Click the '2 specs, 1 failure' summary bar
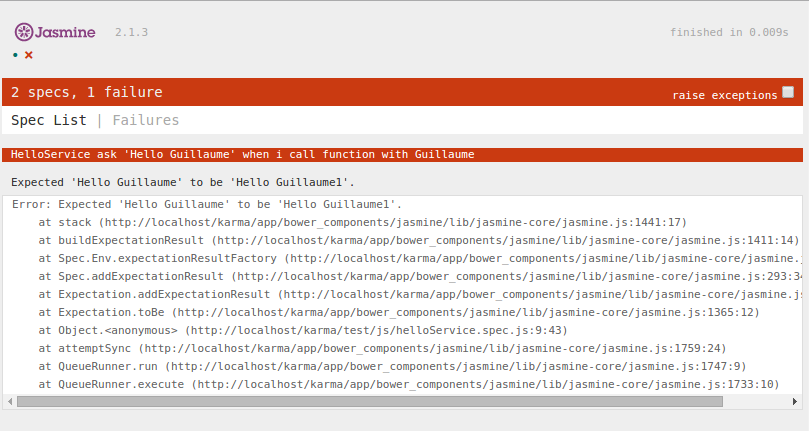 [x=402, y=92]
